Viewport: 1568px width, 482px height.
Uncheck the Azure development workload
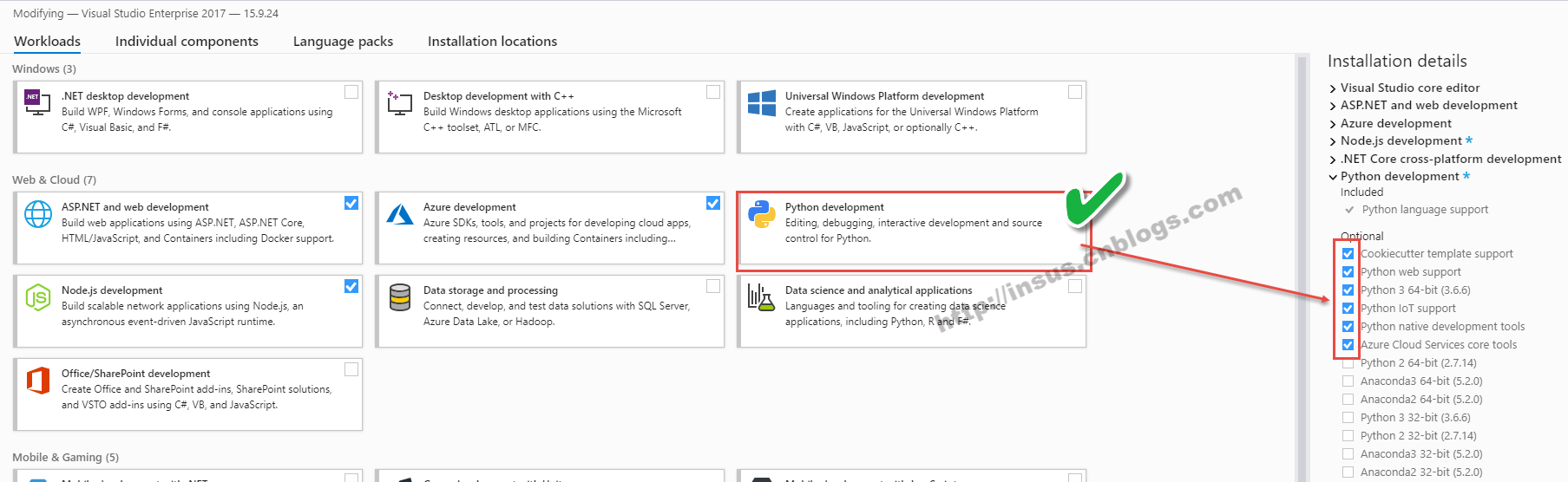713,203
